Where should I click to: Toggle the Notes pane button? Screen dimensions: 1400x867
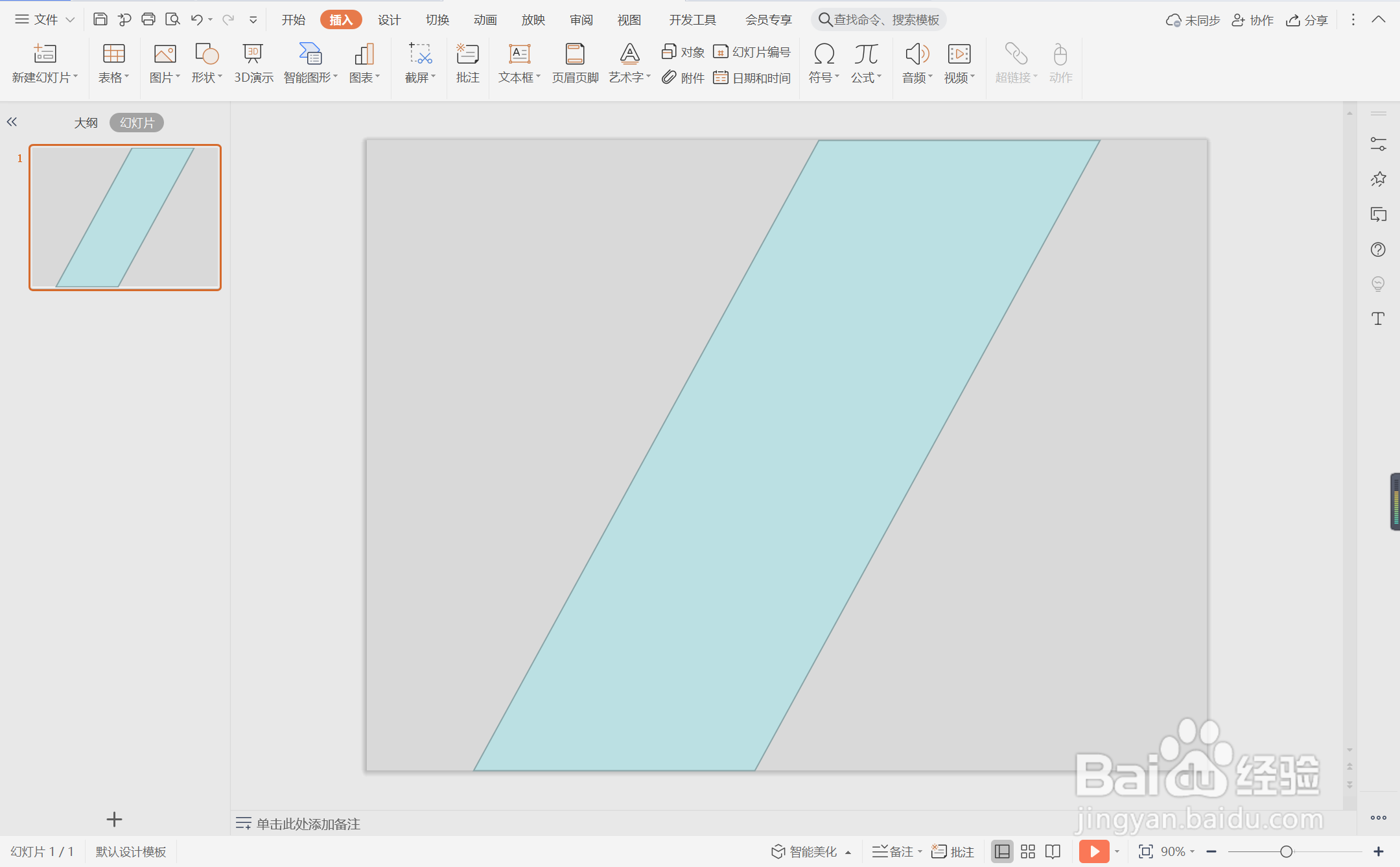tap(892, 851)
